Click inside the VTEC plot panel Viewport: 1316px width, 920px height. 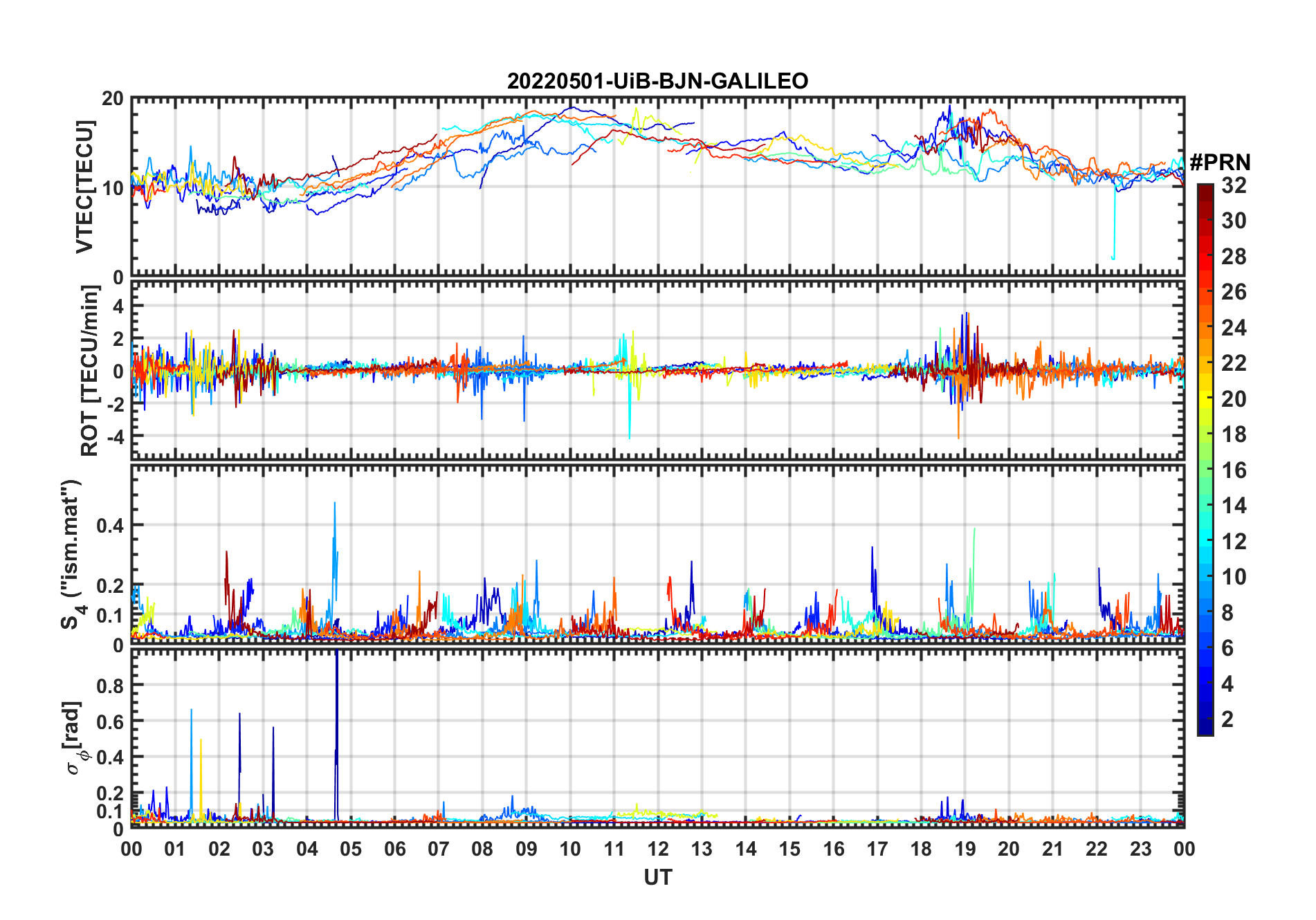(657, 187)
